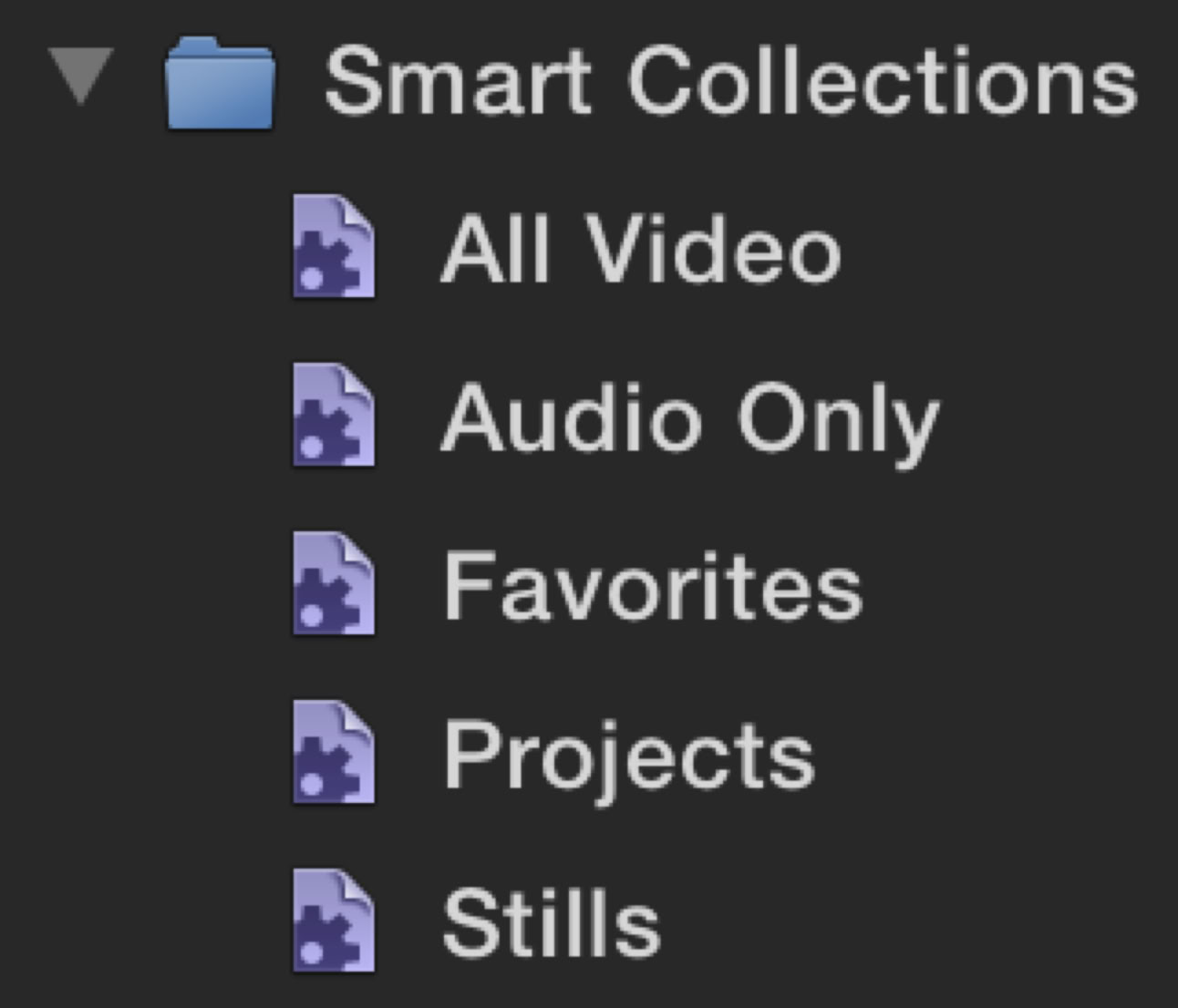Select the Audio Only collection label

689,419
